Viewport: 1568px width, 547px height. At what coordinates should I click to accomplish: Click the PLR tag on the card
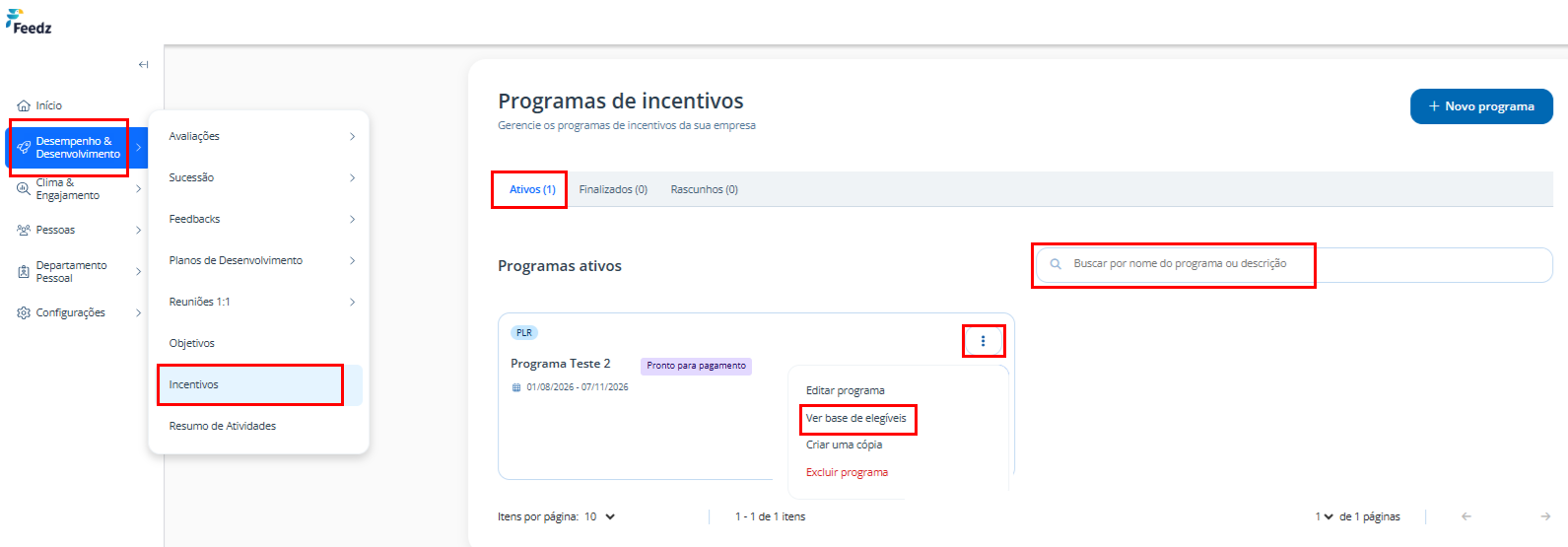click(x=524, y=333)
